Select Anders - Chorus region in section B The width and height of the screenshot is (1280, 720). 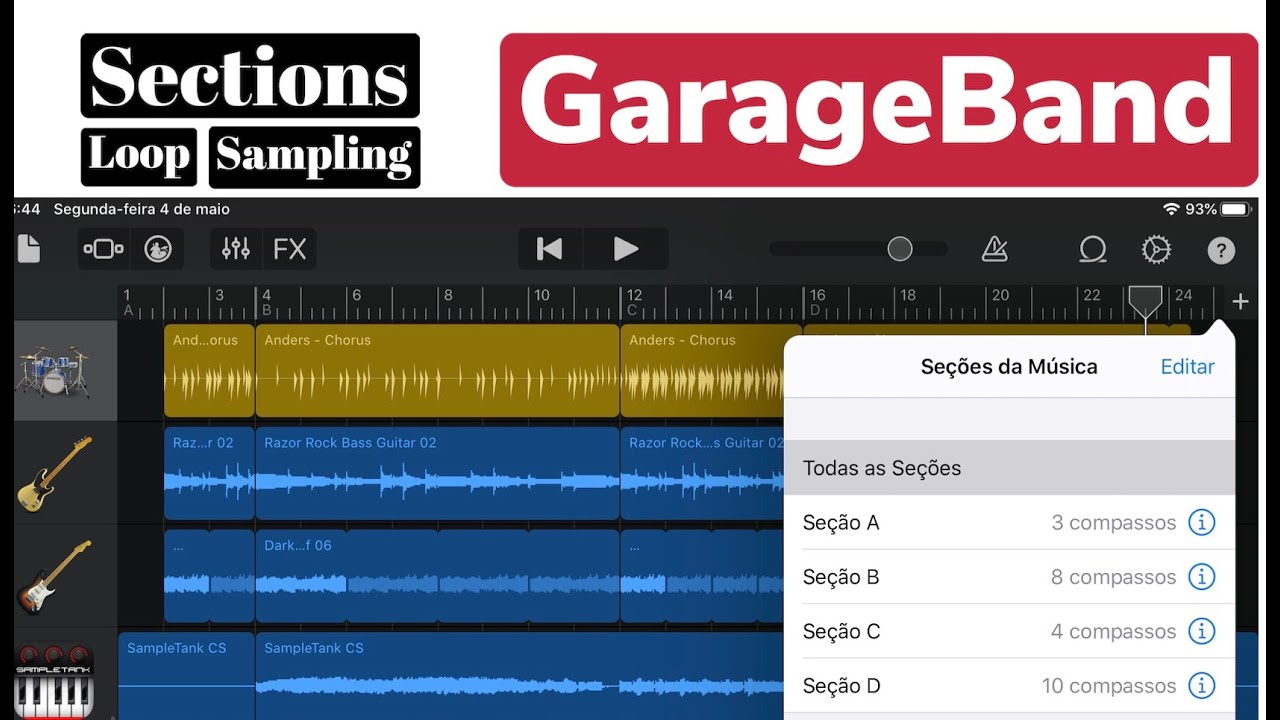pyautogui.click(x=437, y=370)
